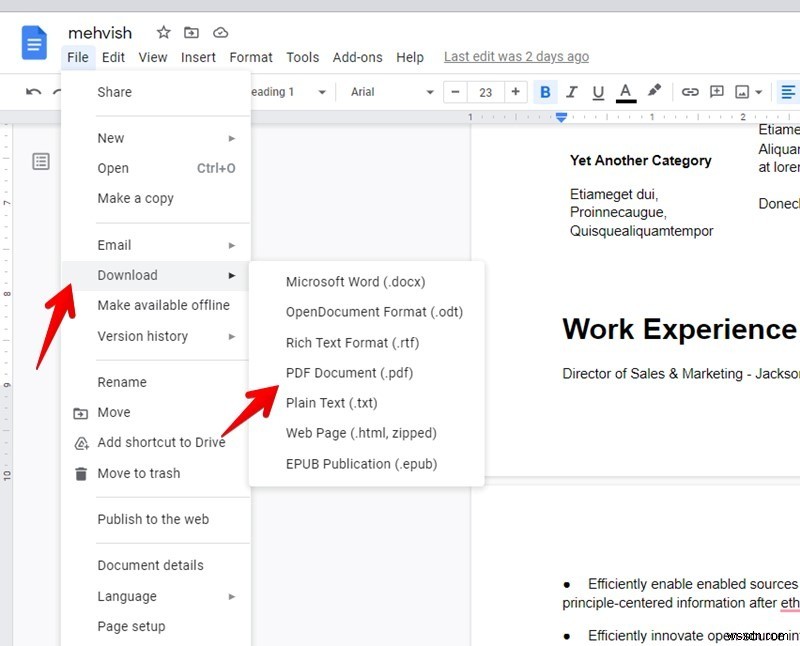Open the text color picker
This screenshot has width=800, height=646.
(x=626, y=93)
